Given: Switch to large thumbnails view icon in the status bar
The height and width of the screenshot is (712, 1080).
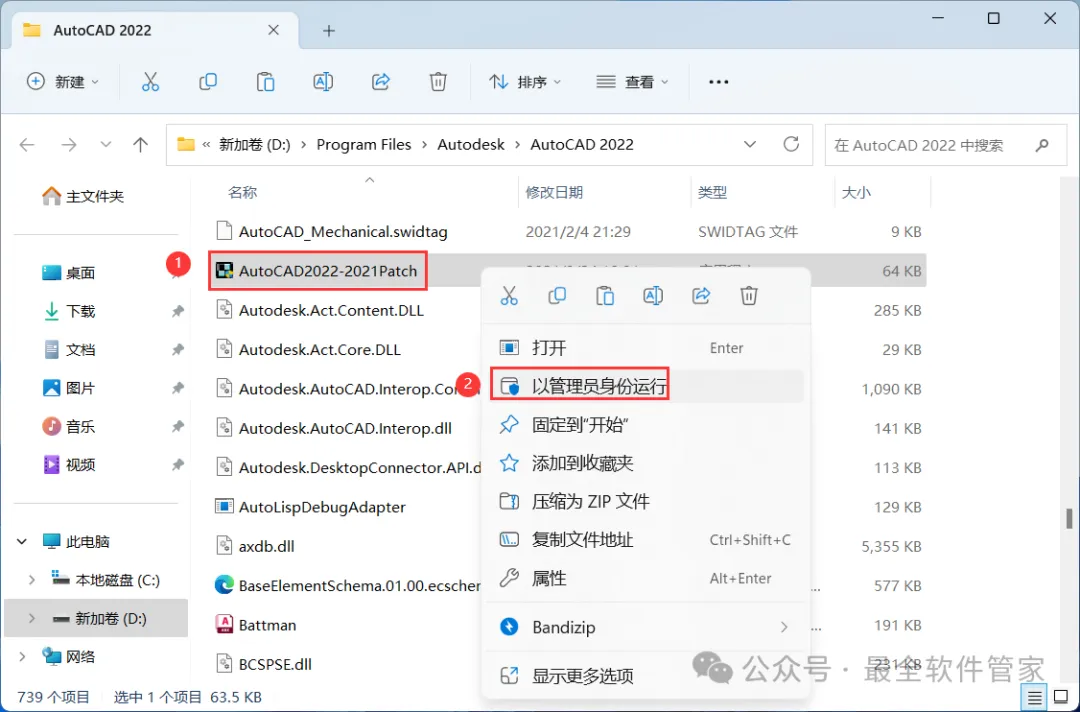Looking at the screenshot, I should (1061, 698).
